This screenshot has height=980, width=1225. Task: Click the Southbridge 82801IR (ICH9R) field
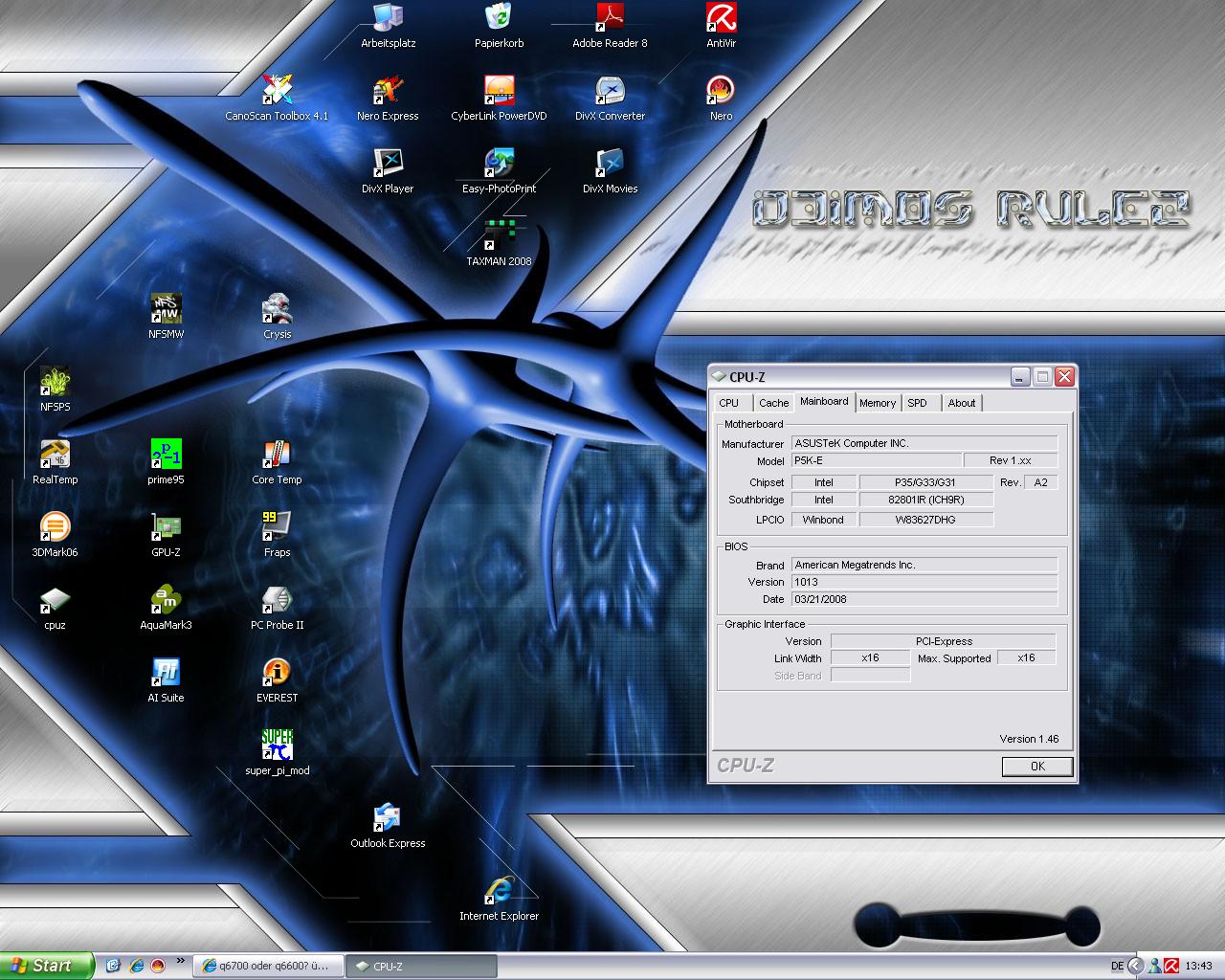tap(926, 500)
